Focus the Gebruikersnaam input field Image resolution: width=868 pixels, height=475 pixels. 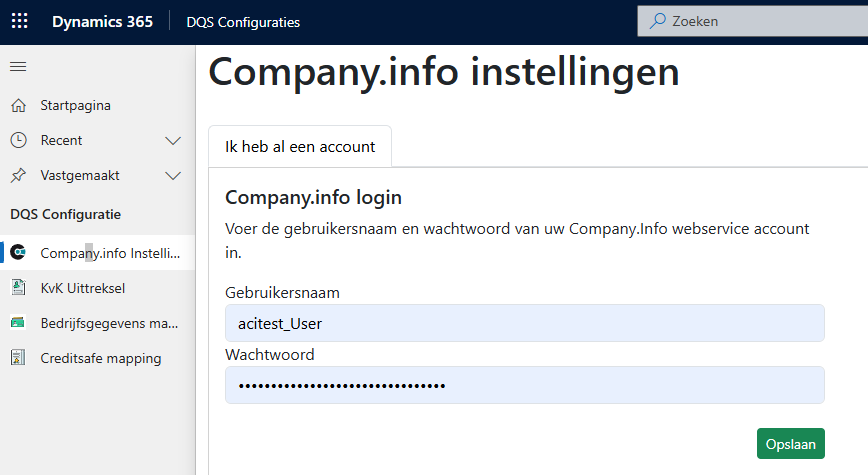525,323
